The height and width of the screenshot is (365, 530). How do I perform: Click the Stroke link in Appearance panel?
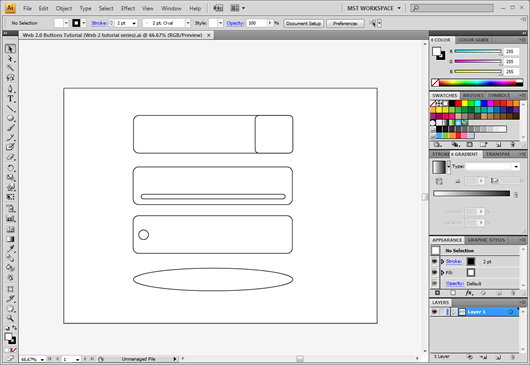tap(454, 261)
